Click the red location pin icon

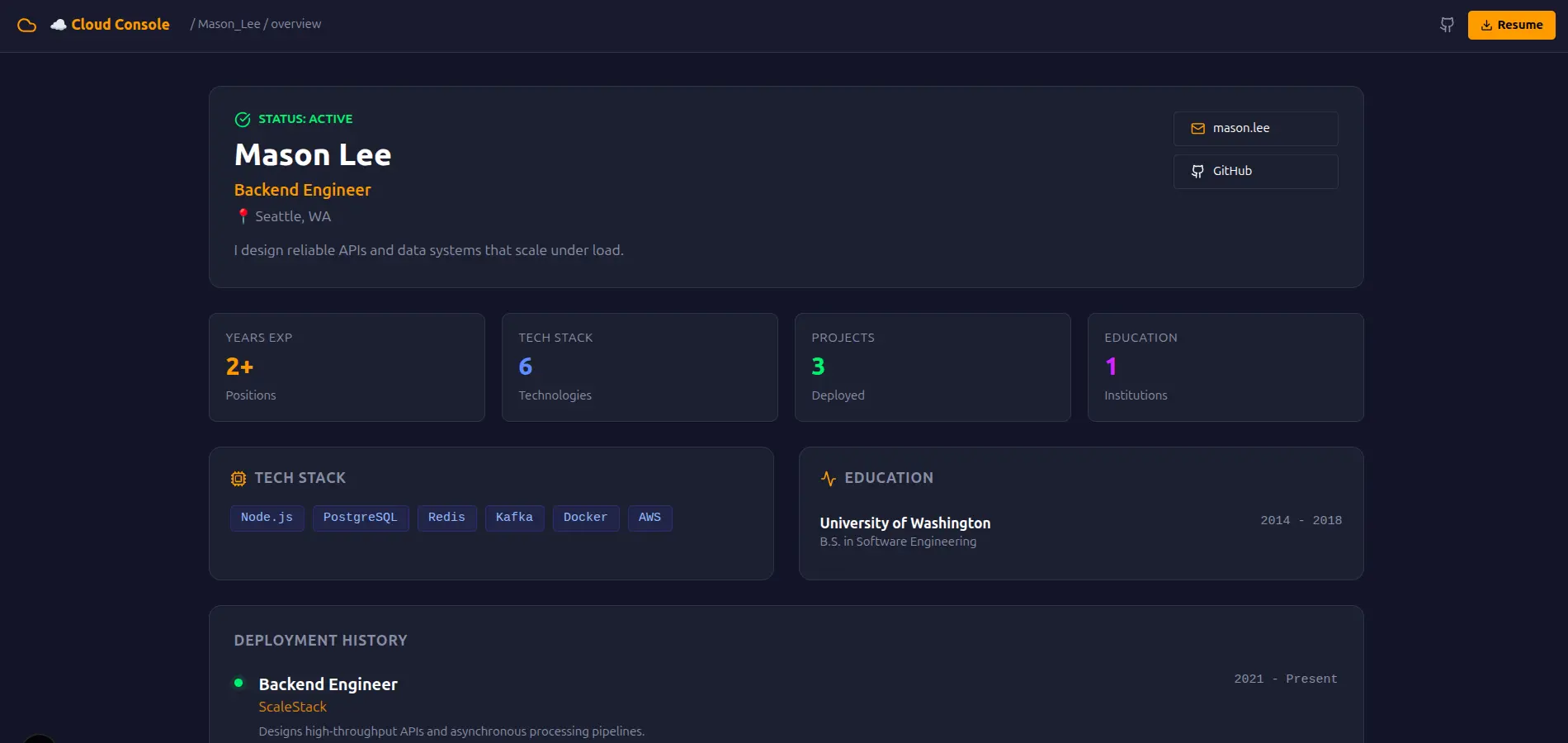click(x=243, y=216)
